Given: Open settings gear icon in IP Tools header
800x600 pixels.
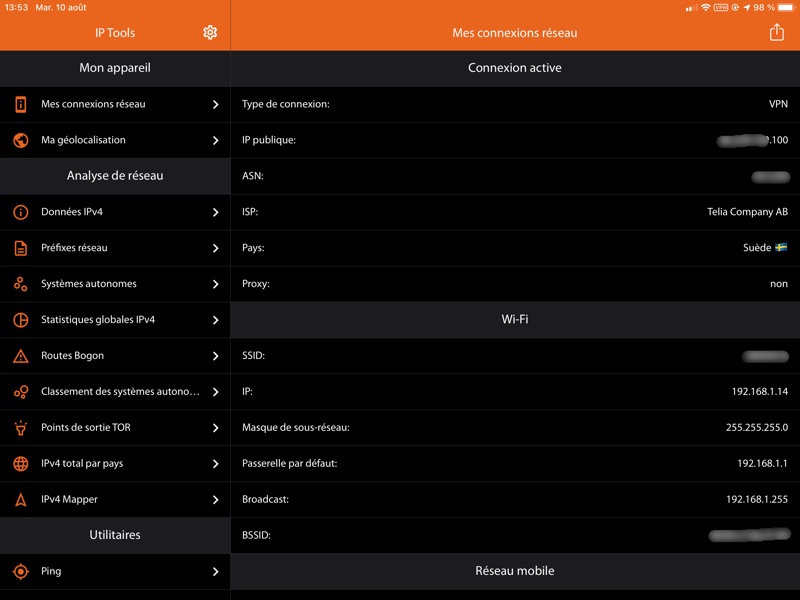Looking at the screenshot, I should point(210,33).
